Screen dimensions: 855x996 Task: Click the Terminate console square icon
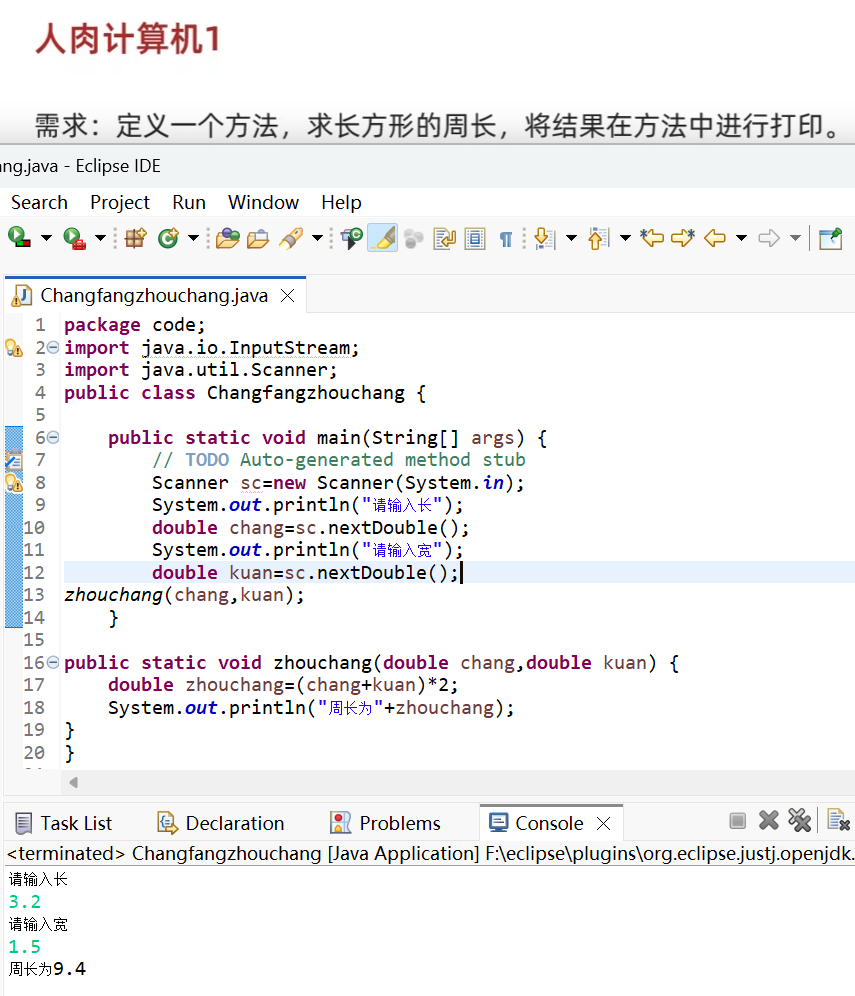[x=737, y=821]
